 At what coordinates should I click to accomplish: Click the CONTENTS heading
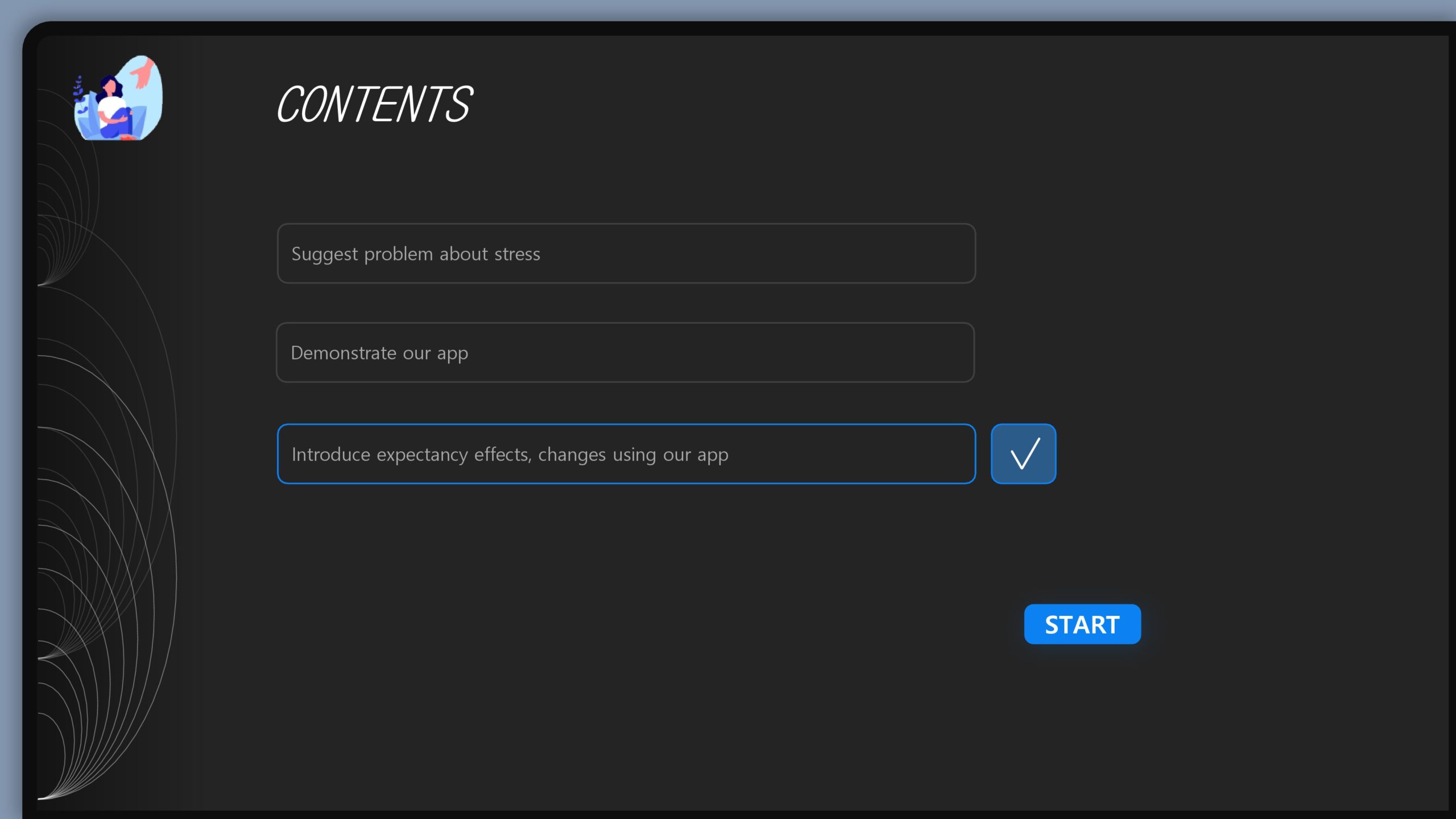374,104
